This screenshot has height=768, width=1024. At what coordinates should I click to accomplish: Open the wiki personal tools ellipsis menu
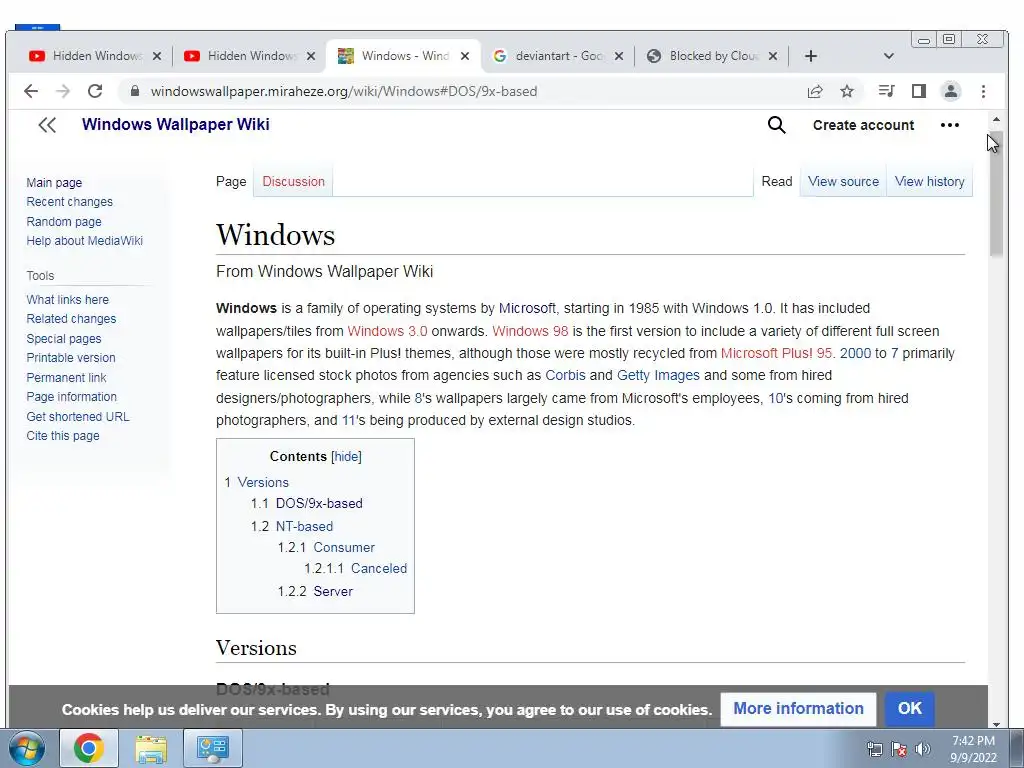pos(950,125)
